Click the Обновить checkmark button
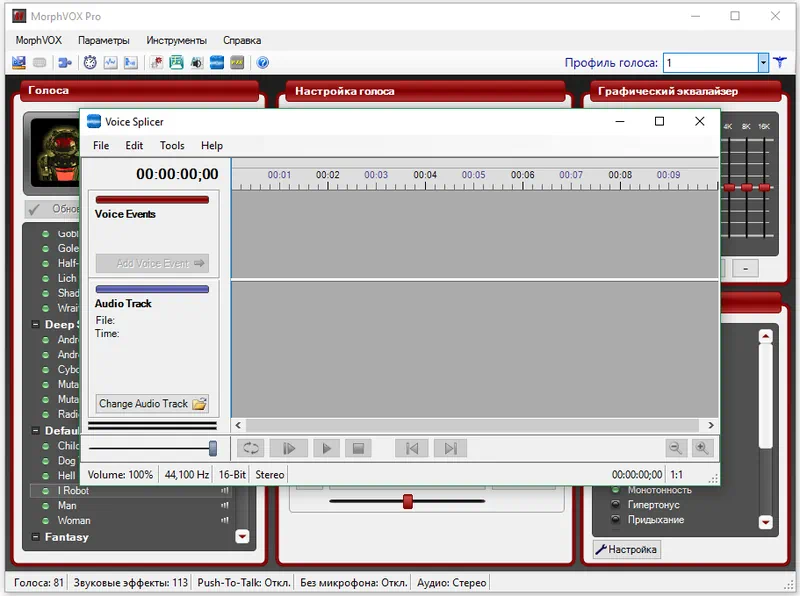Screen dimensions: 800x596 [53, 209]
